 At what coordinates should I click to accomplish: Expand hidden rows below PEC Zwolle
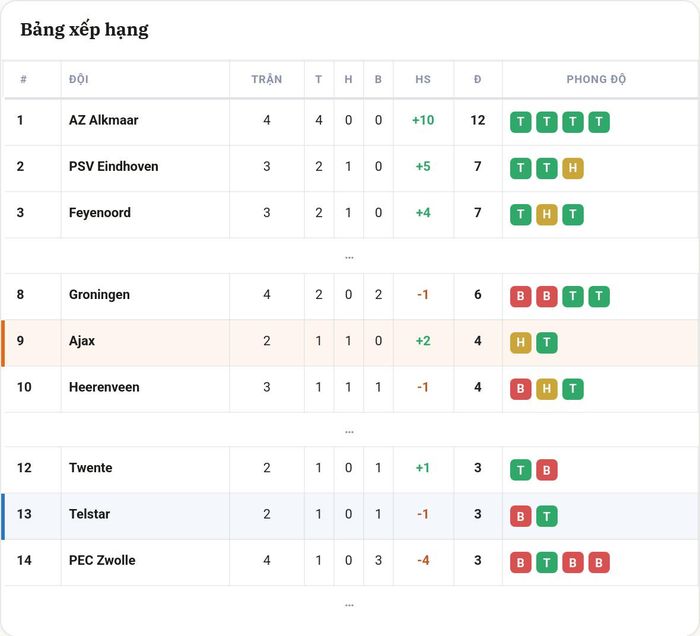pyautogui.click(x=349, y=605)
